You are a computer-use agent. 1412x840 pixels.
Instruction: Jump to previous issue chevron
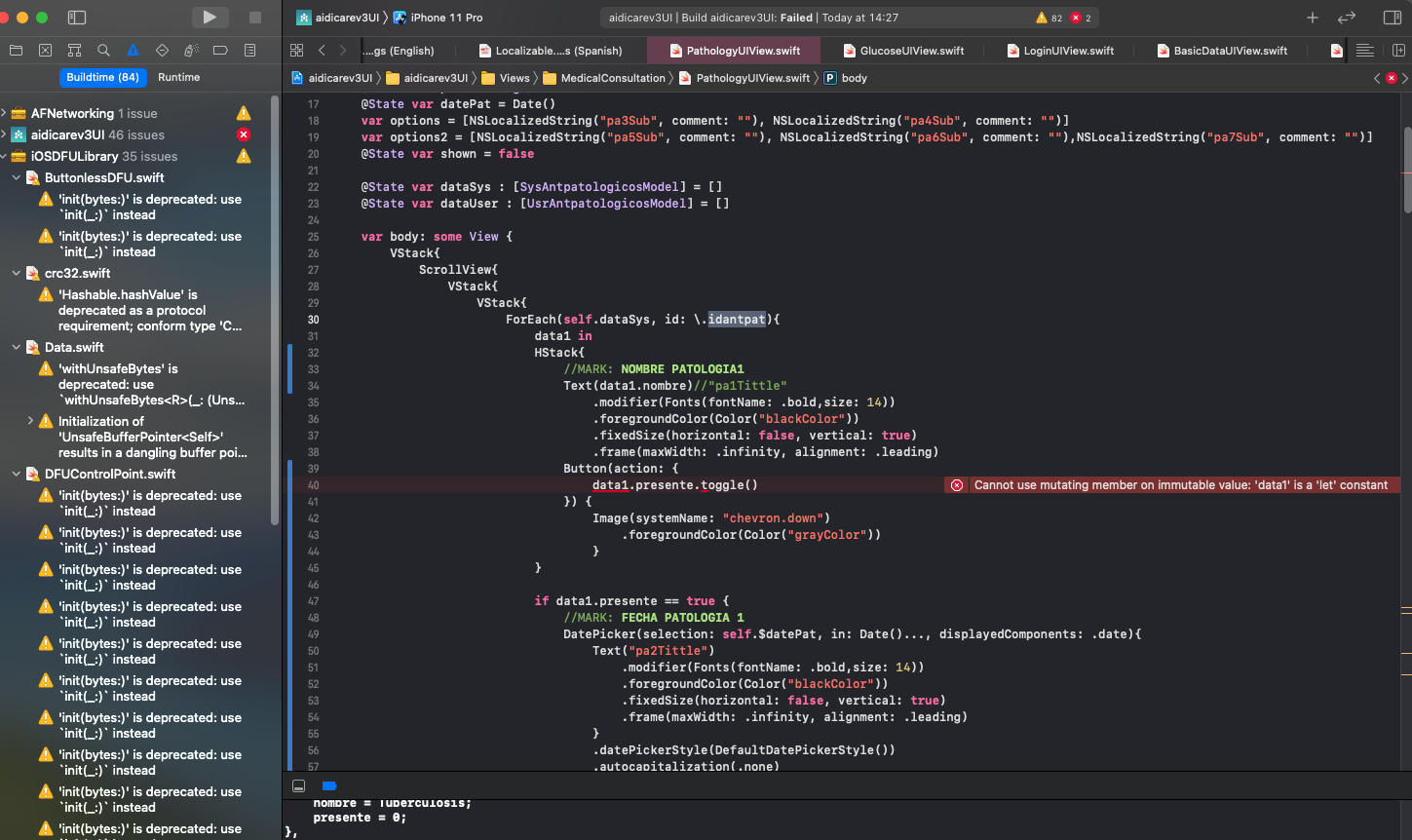pos(1377,78)
